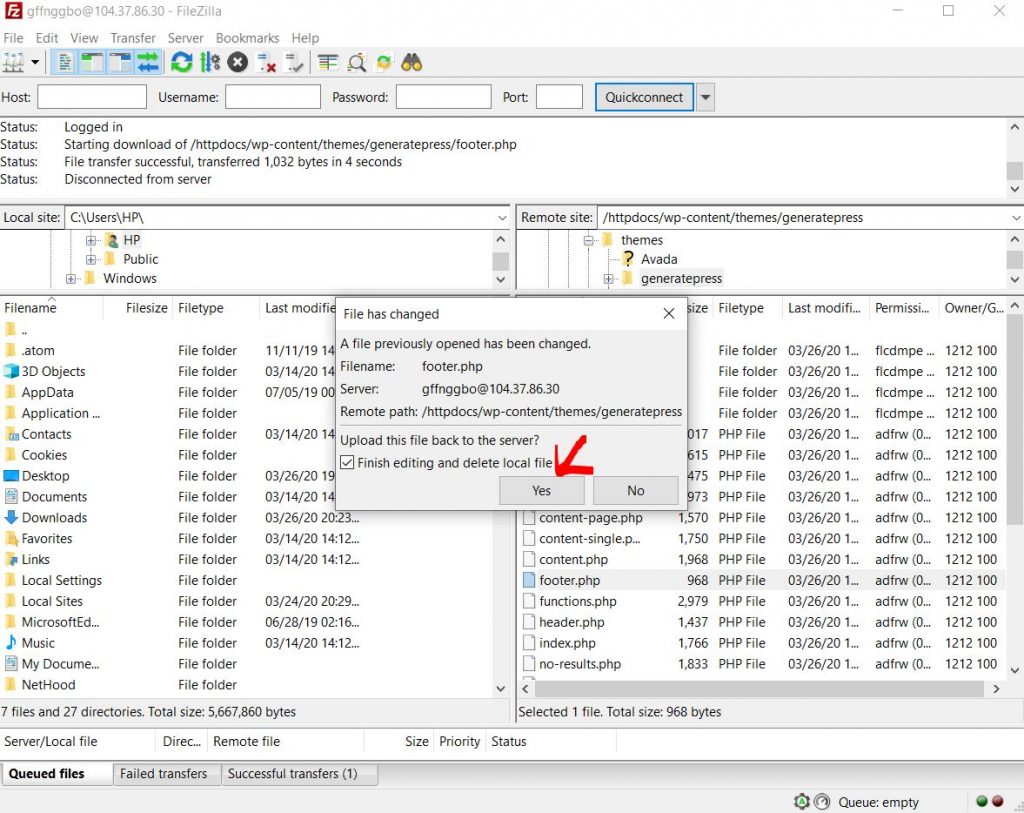1024x813 pixels.
Task: Click the speed limits gauge icon in status bar
Action: pos(822,801)
